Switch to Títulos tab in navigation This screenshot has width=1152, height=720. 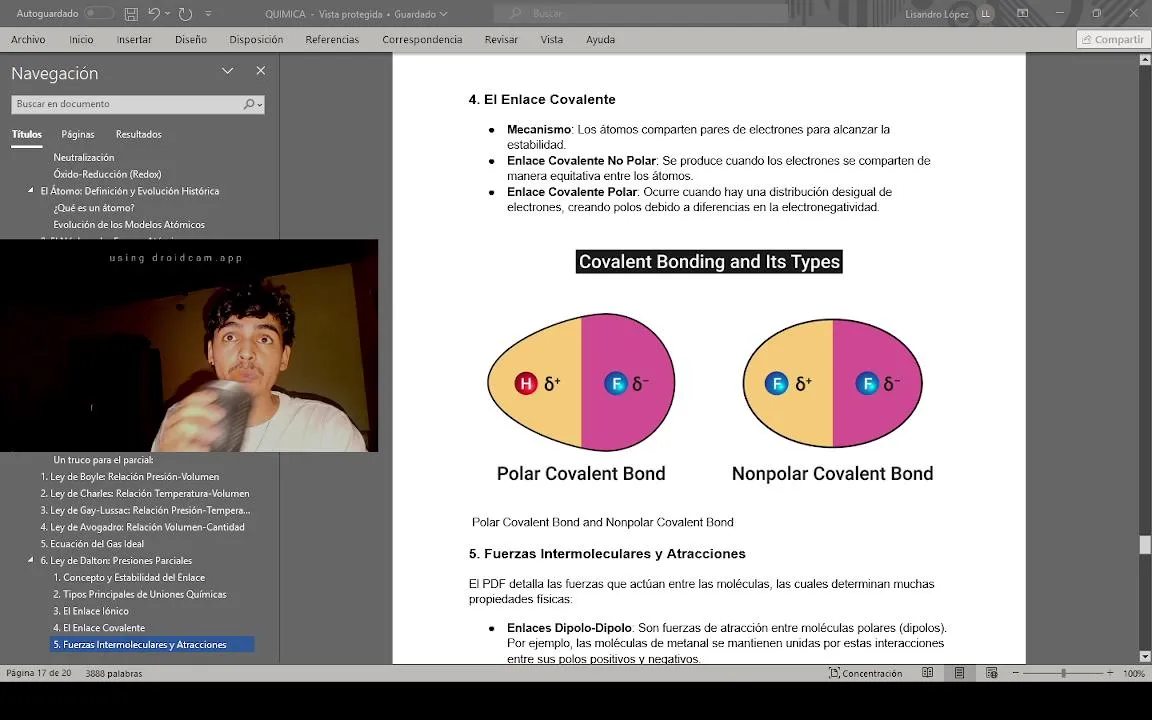pyautogui.click(x=26, y=134)
